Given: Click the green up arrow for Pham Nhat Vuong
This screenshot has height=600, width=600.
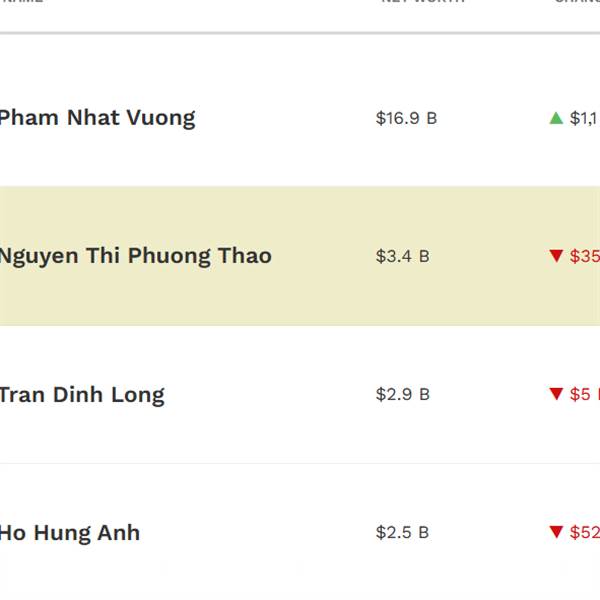Looking at the screenshot, I should [x=556, y=118].
